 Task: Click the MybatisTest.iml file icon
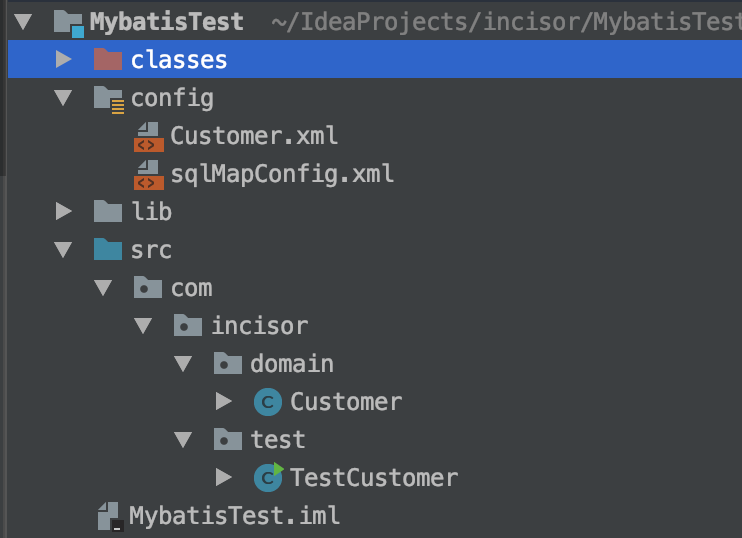coord(107,516)
